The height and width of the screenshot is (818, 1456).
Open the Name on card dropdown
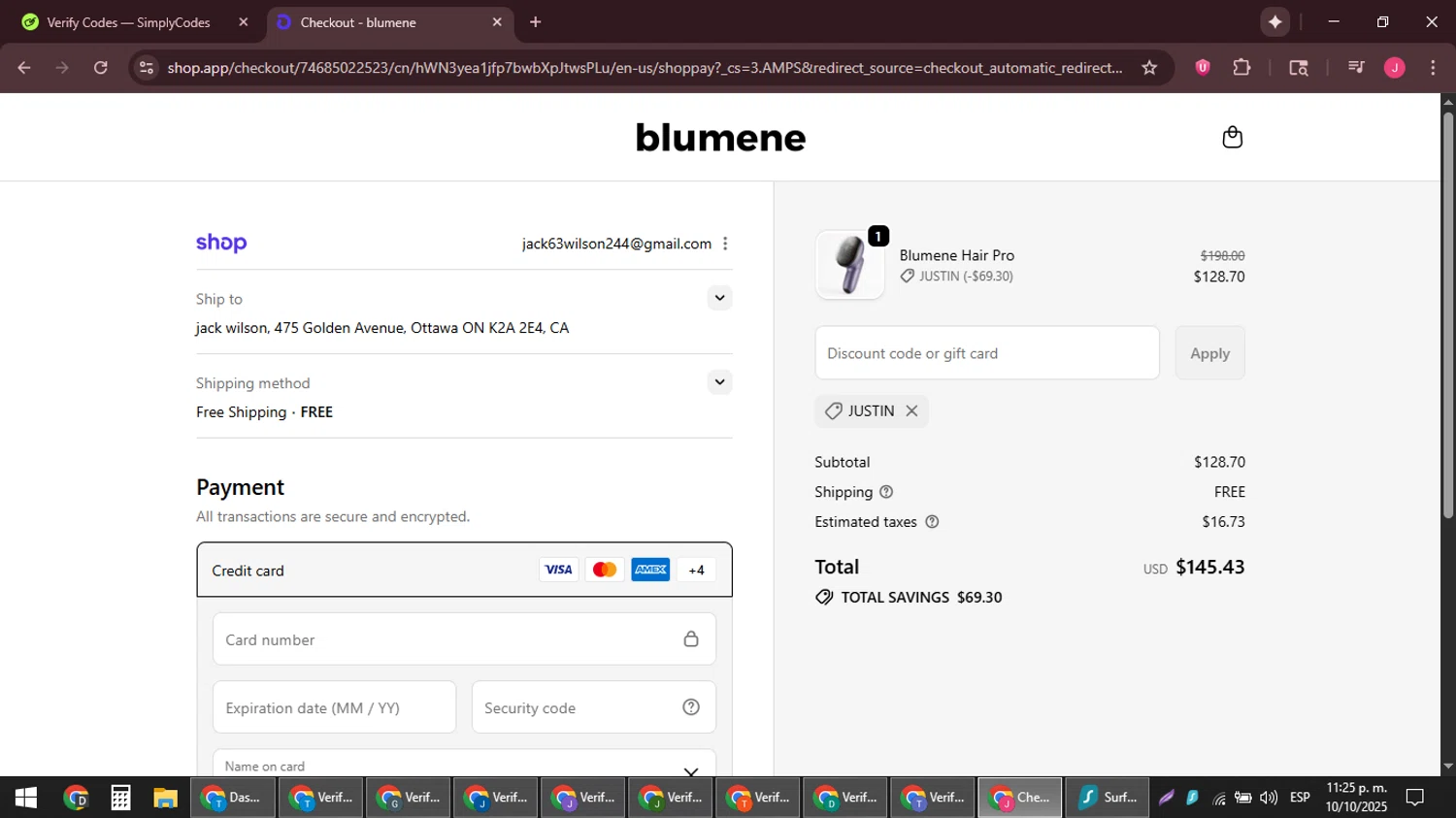tap(691, 771)
